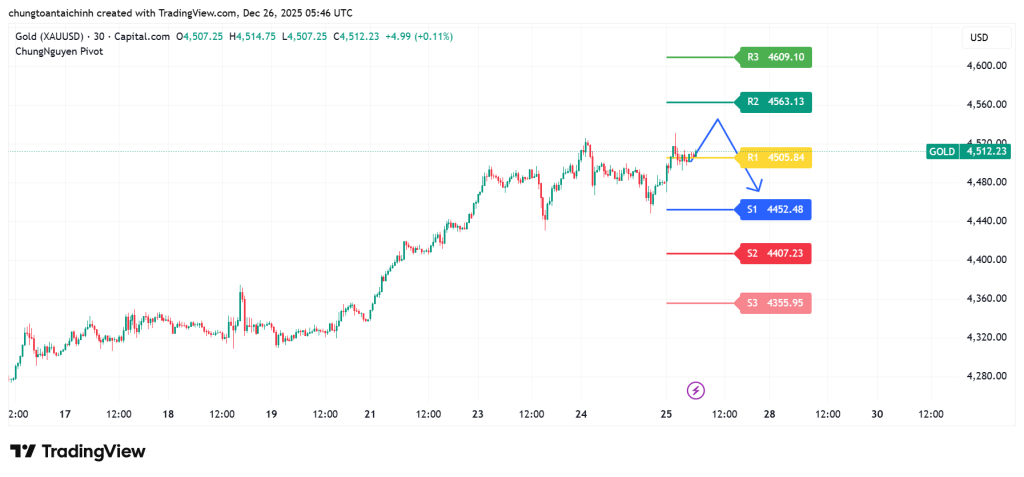Click the purple lightning bolt icon
This screenshot has width=1024, height=477.
point(696,390)
